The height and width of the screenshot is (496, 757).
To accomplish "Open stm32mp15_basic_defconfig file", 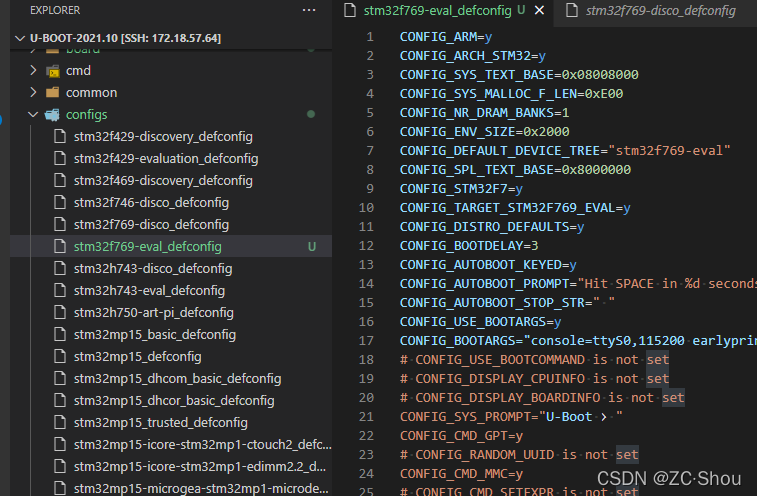I will (155, 334).
